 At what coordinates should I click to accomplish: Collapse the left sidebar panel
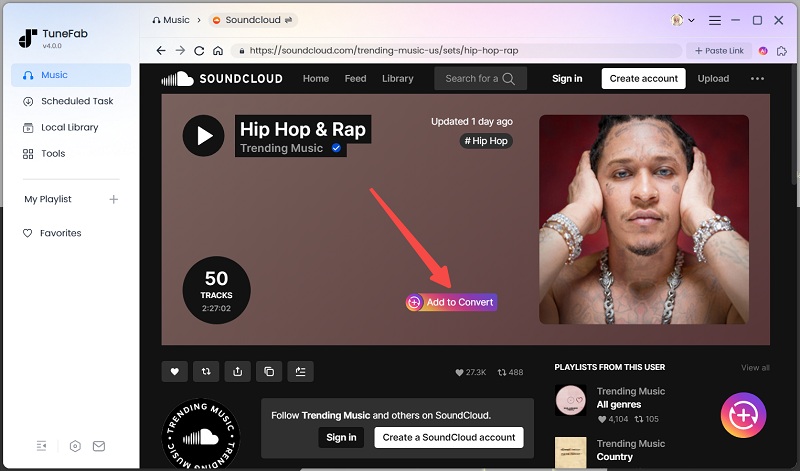pos(42,446)
